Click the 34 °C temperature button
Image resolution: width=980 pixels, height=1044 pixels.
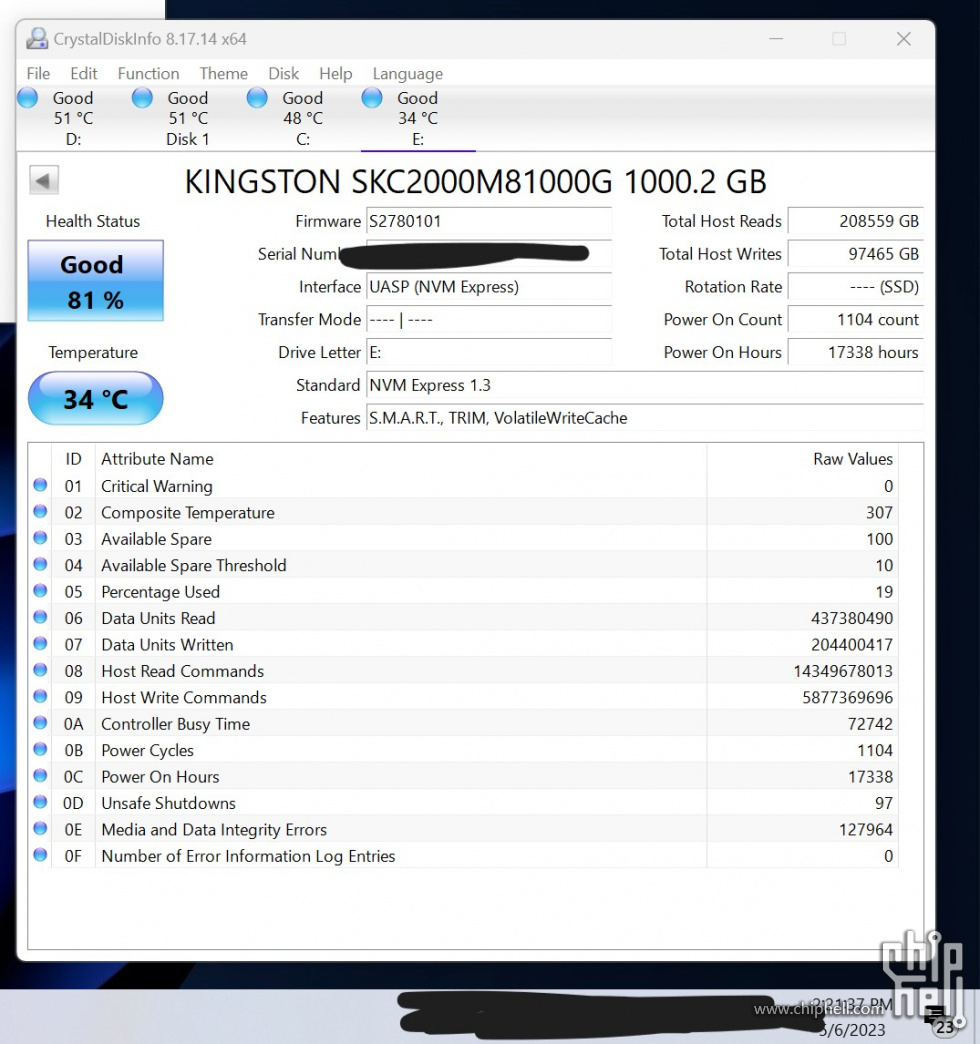[95, 398]
